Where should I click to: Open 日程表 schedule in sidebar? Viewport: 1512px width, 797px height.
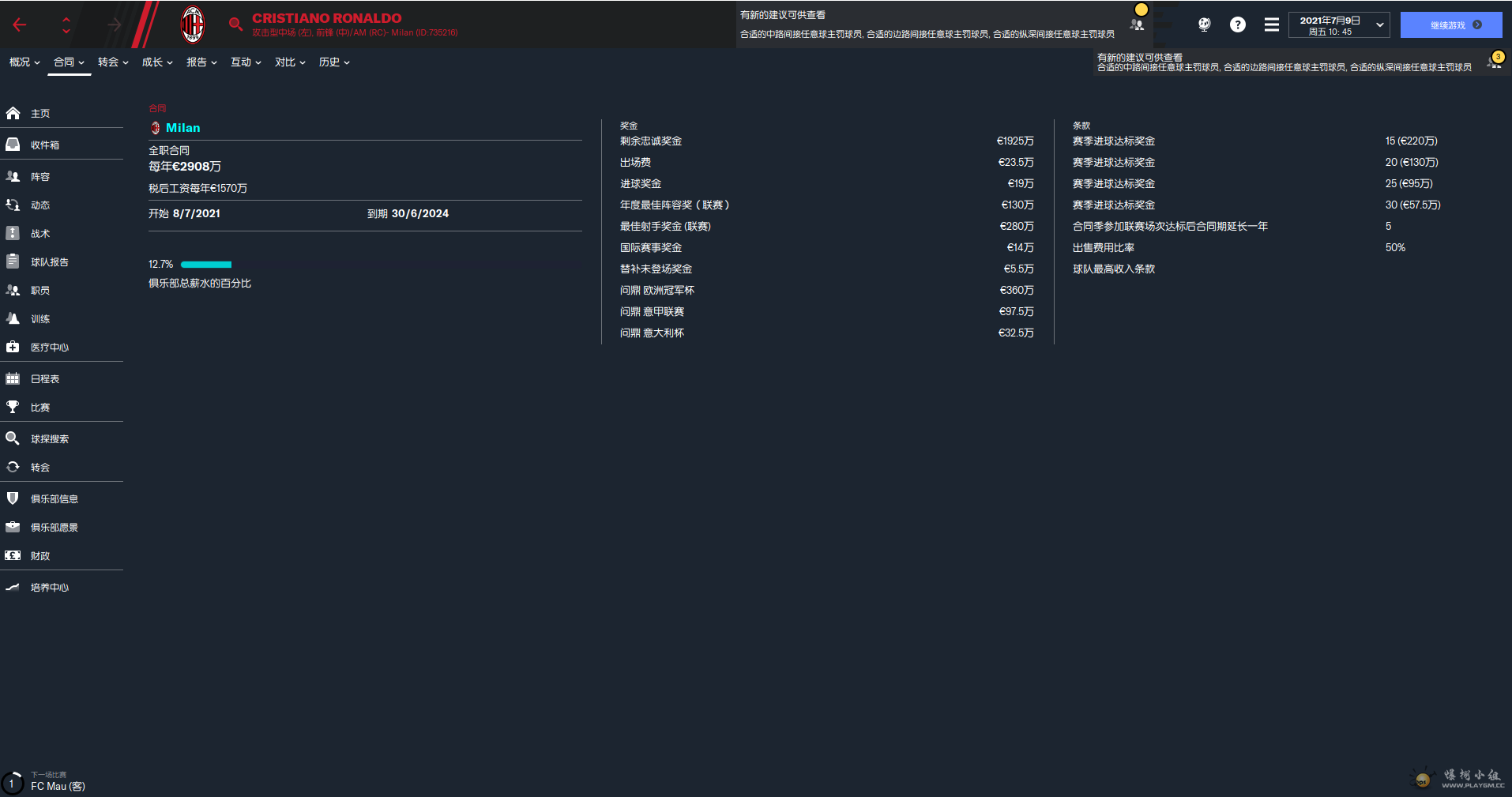(x=62, y=379)
